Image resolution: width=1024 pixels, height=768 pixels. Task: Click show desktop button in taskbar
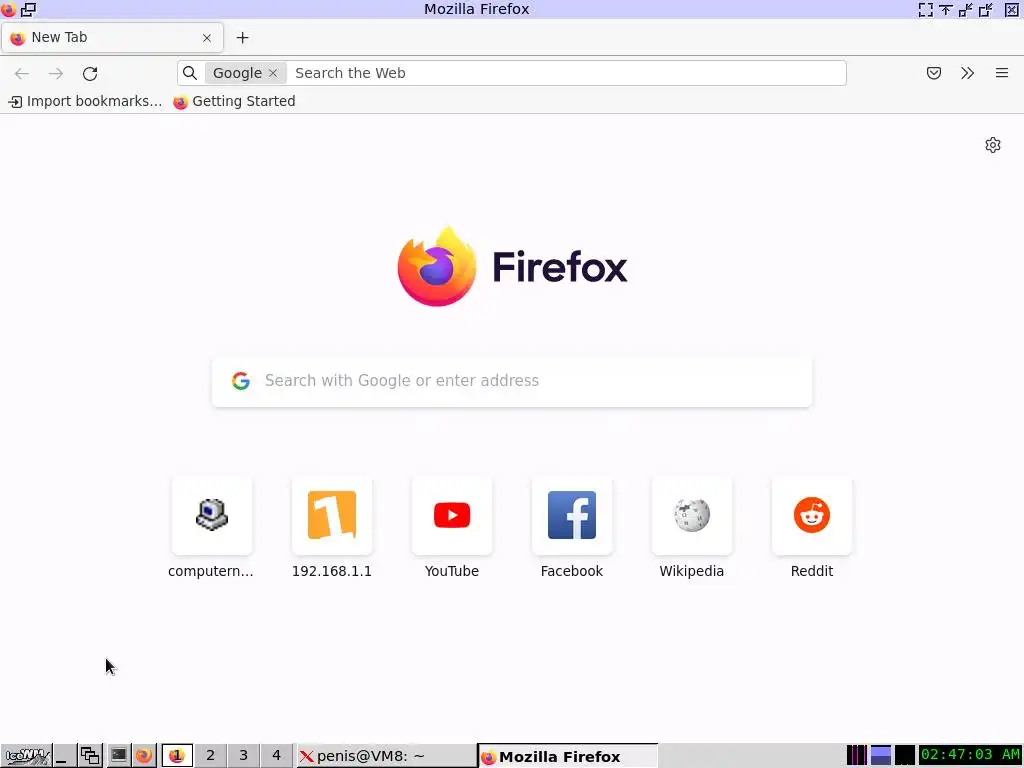pos(63,756)
